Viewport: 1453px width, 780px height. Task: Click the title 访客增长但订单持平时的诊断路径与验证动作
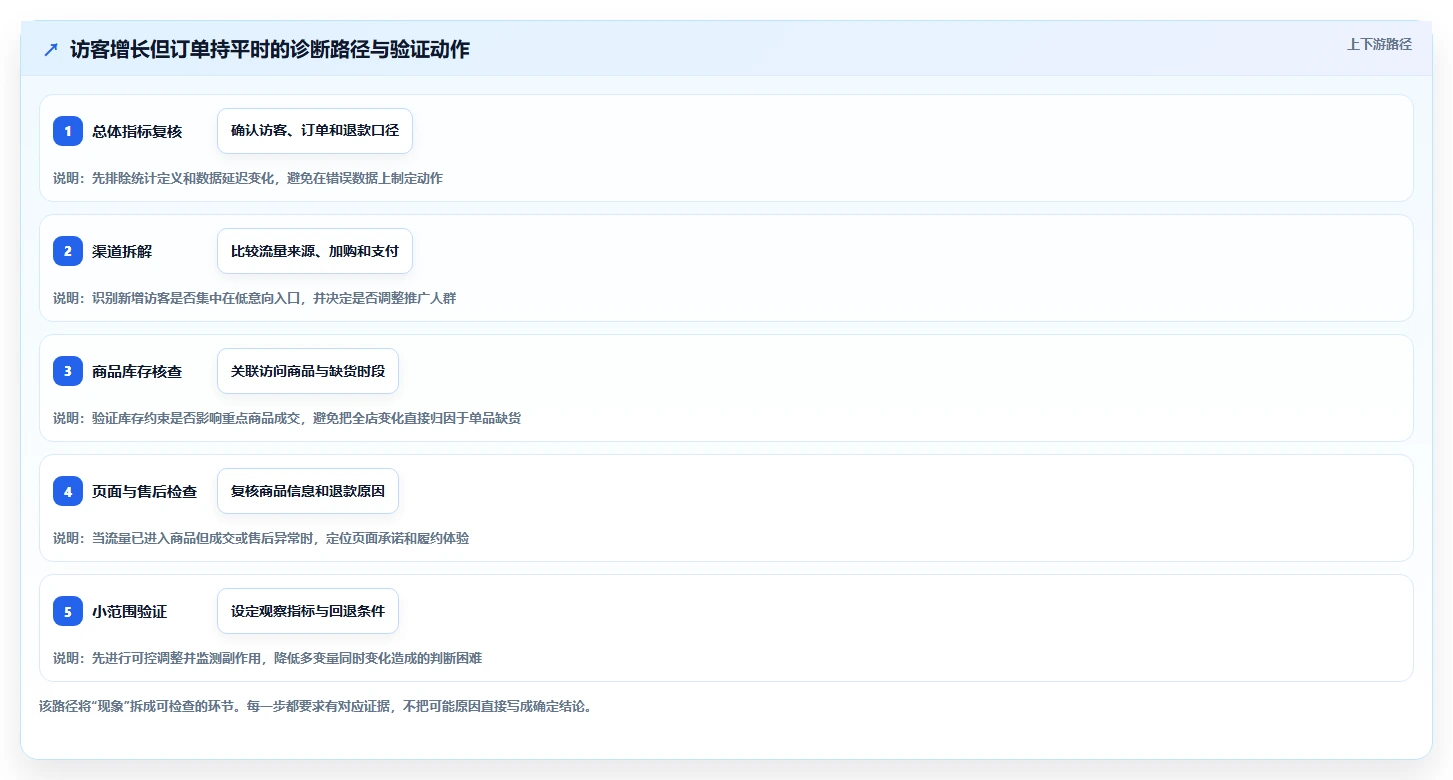(270, 49)
